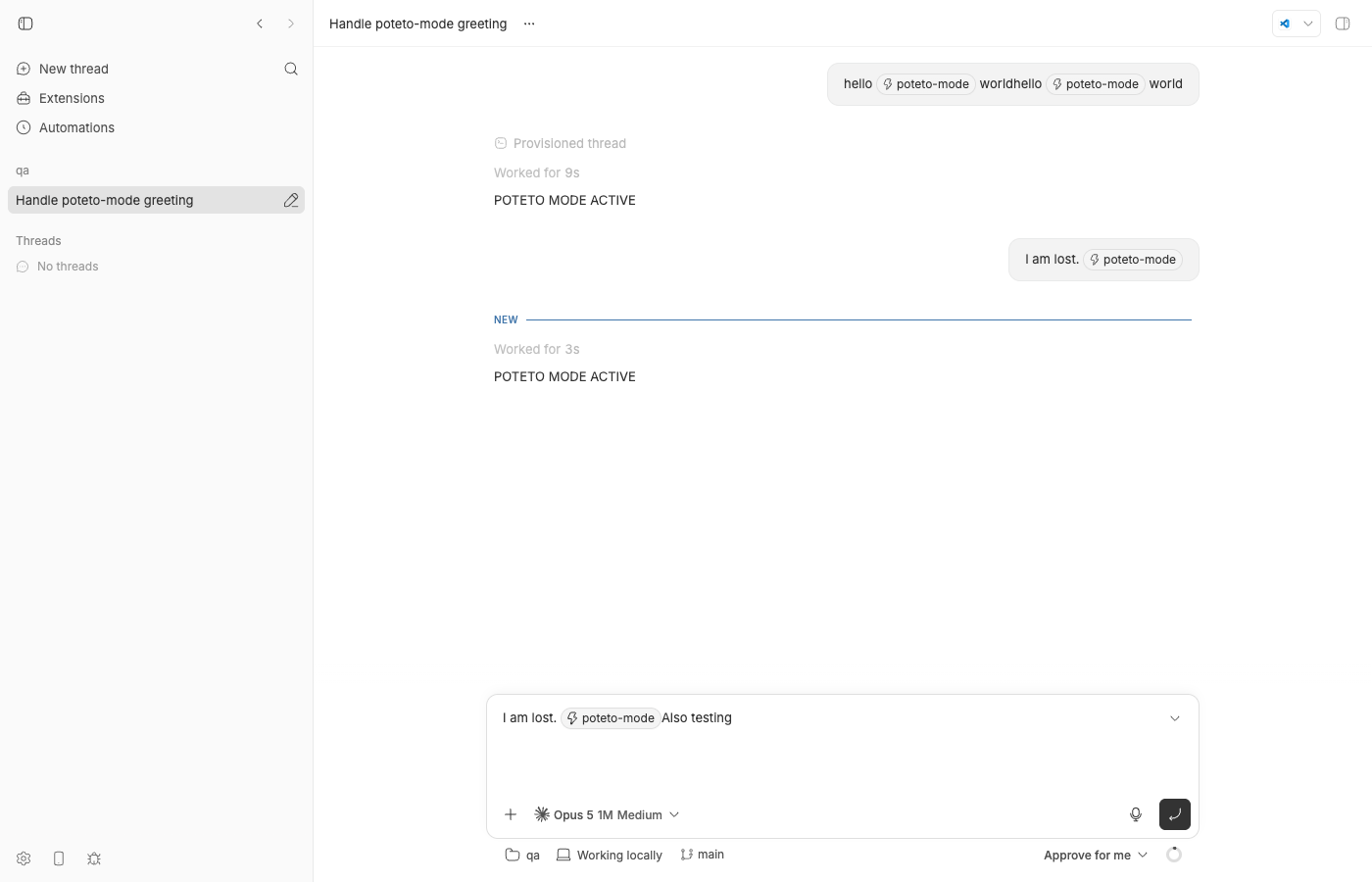The image size is (1372, 882).
Task: Open the Working locally selector
Action: 610,855
